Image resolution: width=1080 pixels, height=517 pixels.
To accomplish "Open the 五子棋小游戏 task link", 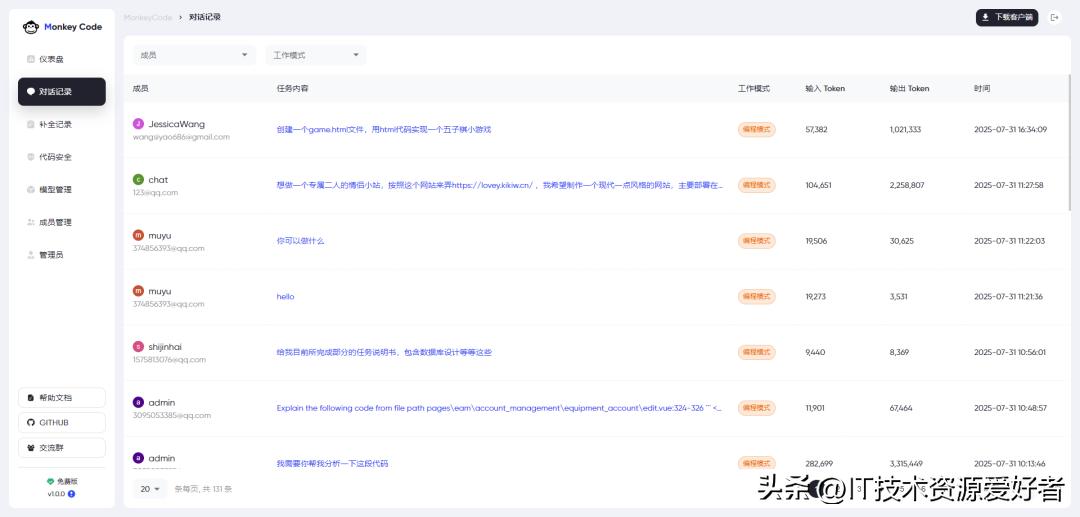I will pos(384,129).
